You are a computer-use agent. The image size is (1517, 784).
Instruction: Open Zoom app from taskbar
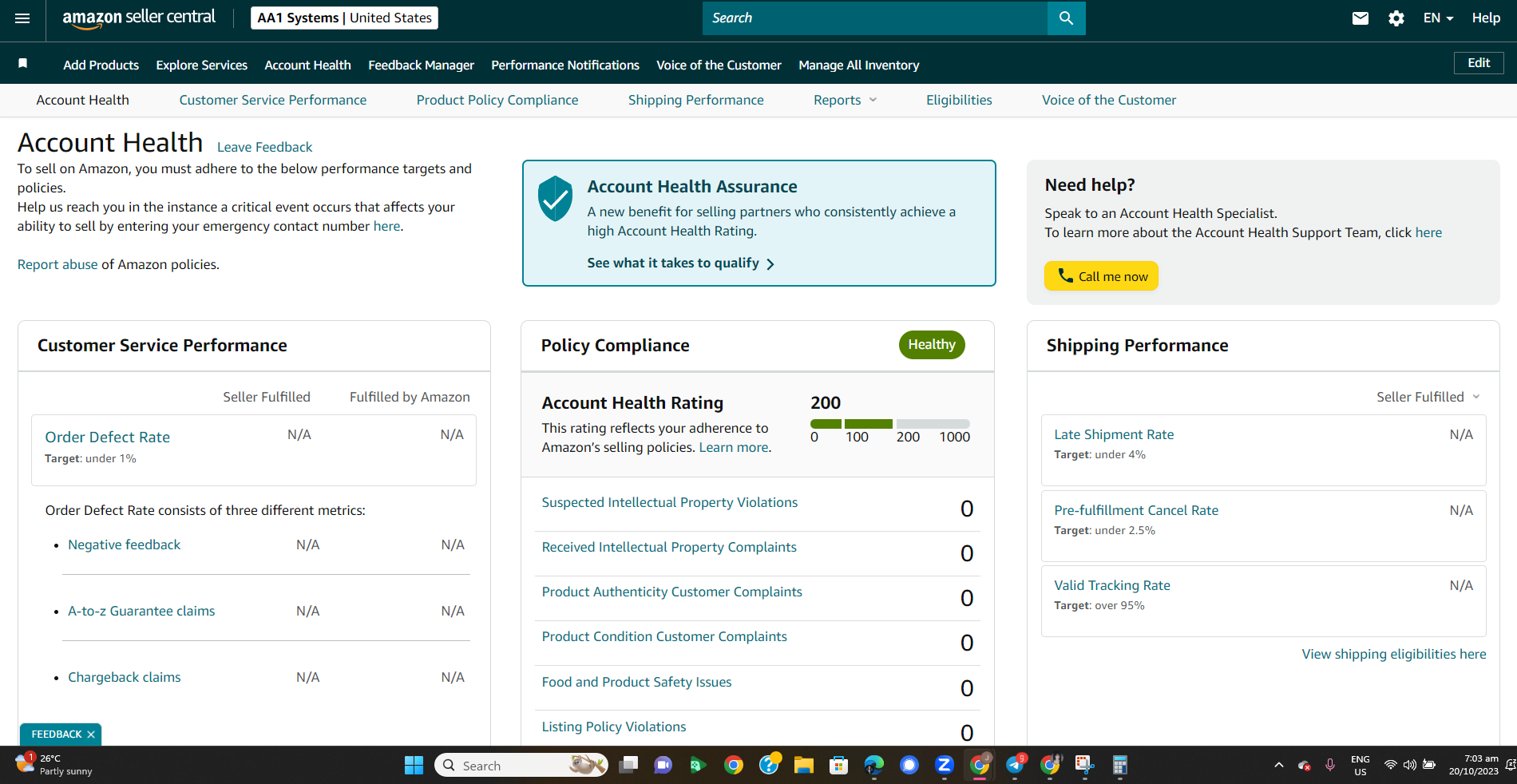pos(945,765)
